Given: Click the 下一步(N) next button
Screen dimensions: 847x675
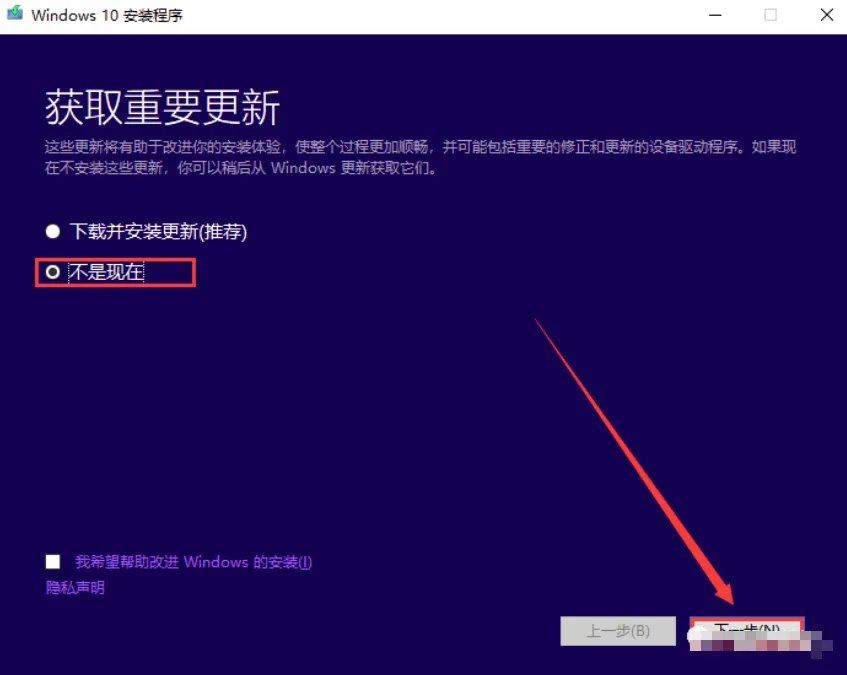Looking at the screenshot, I should pos(747,632).
